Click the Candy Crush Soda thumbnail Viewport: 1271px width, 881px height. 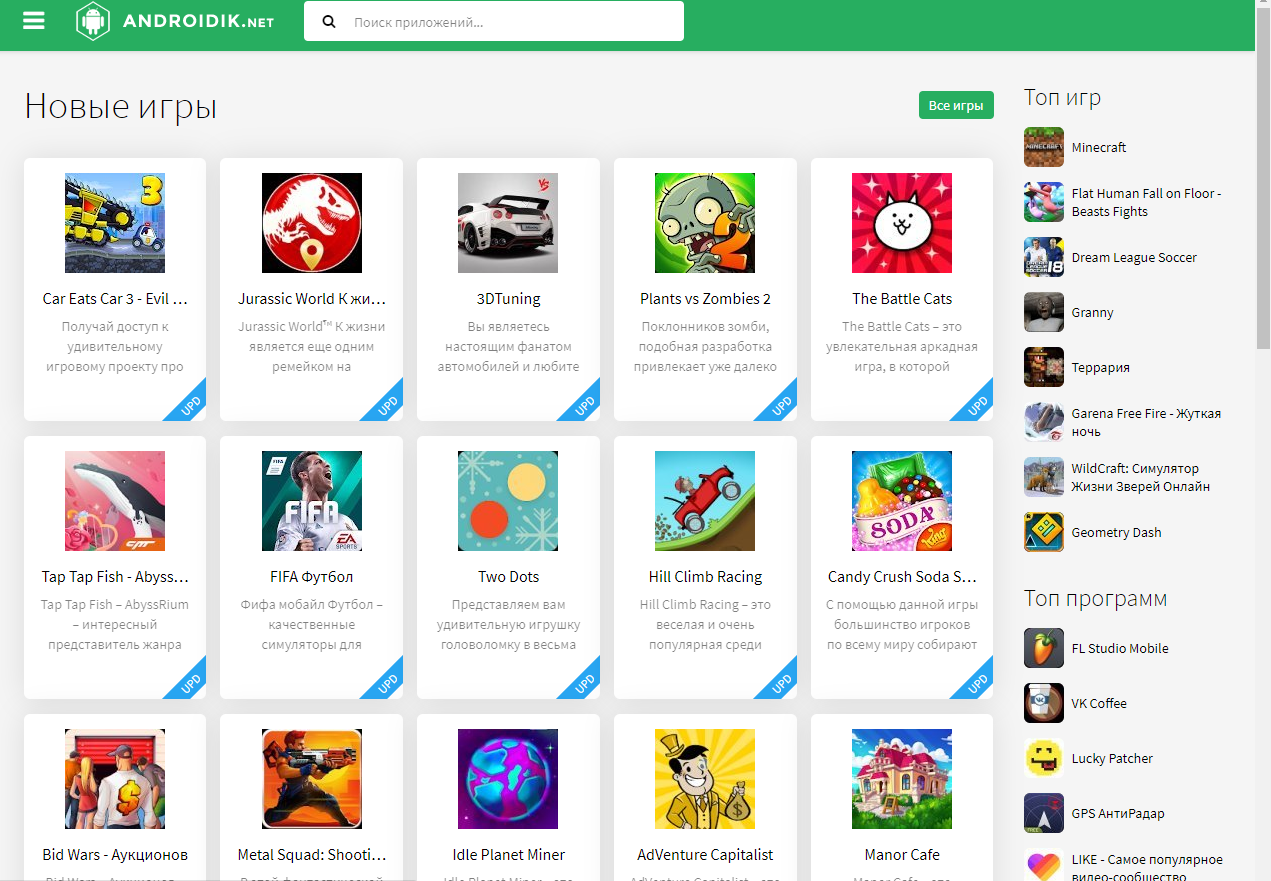pos(901,501)
